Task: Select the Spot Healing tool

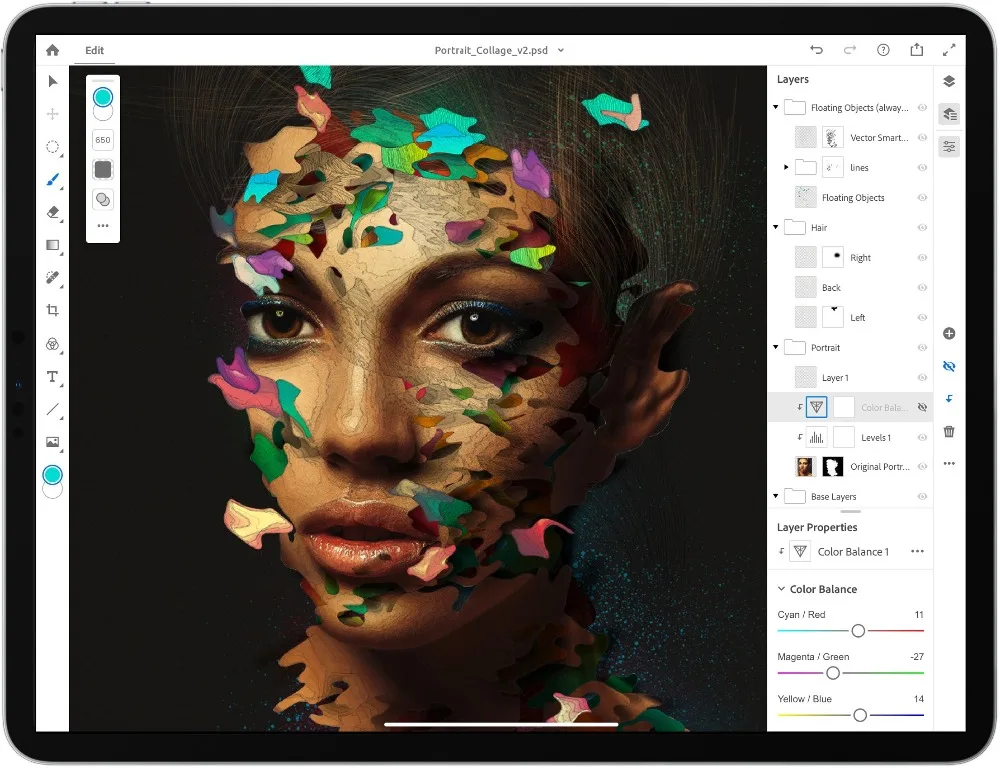Action: 53,277
